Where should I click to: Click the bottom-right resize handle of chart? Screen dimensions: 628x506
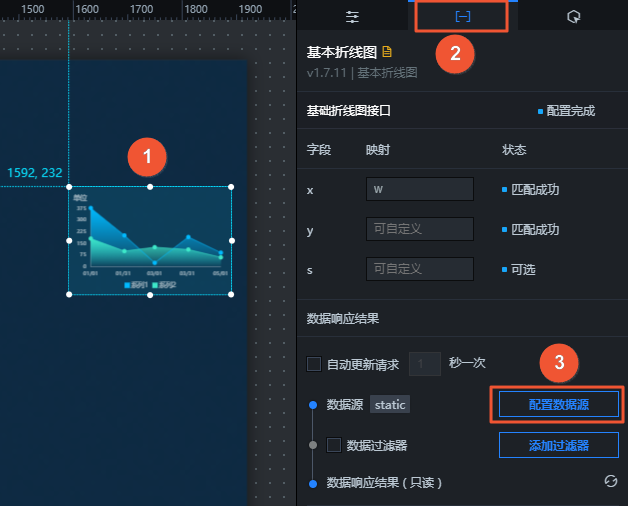pyautogui.click(x=231, y=294)
